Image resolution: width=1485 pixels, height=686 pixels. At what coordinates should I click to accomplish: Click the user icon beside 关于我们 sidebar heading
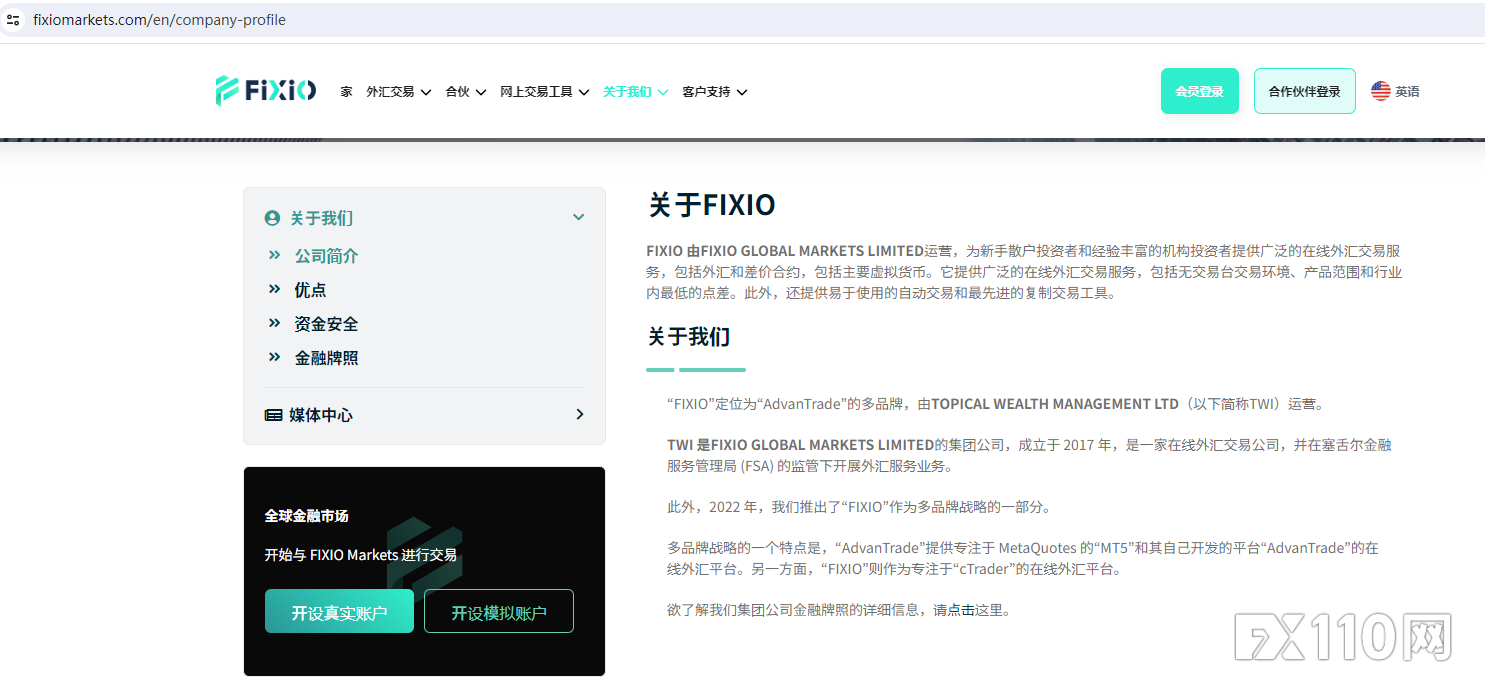click(272, 218)
